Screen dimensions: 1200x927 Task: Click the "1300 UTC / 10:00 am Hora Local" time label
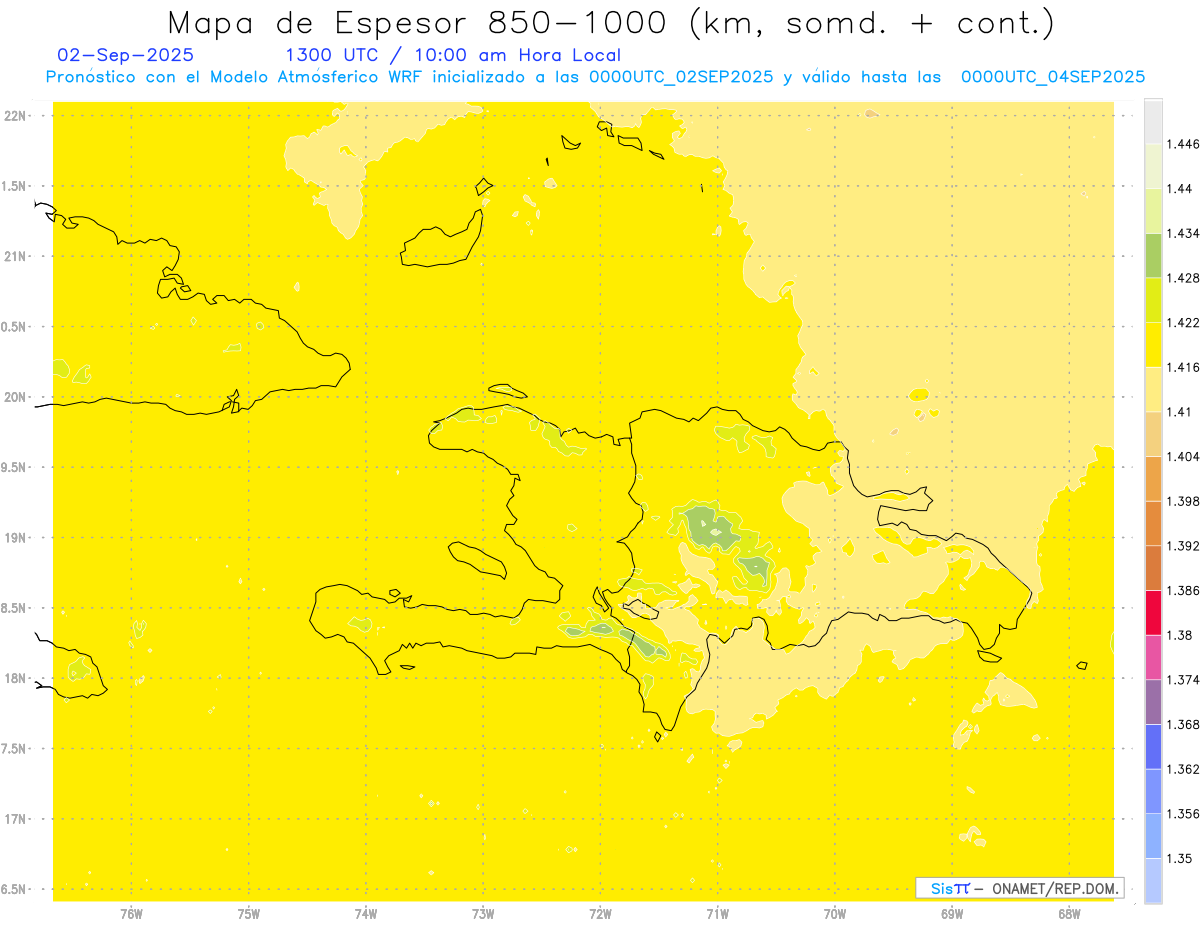(453, 55)
